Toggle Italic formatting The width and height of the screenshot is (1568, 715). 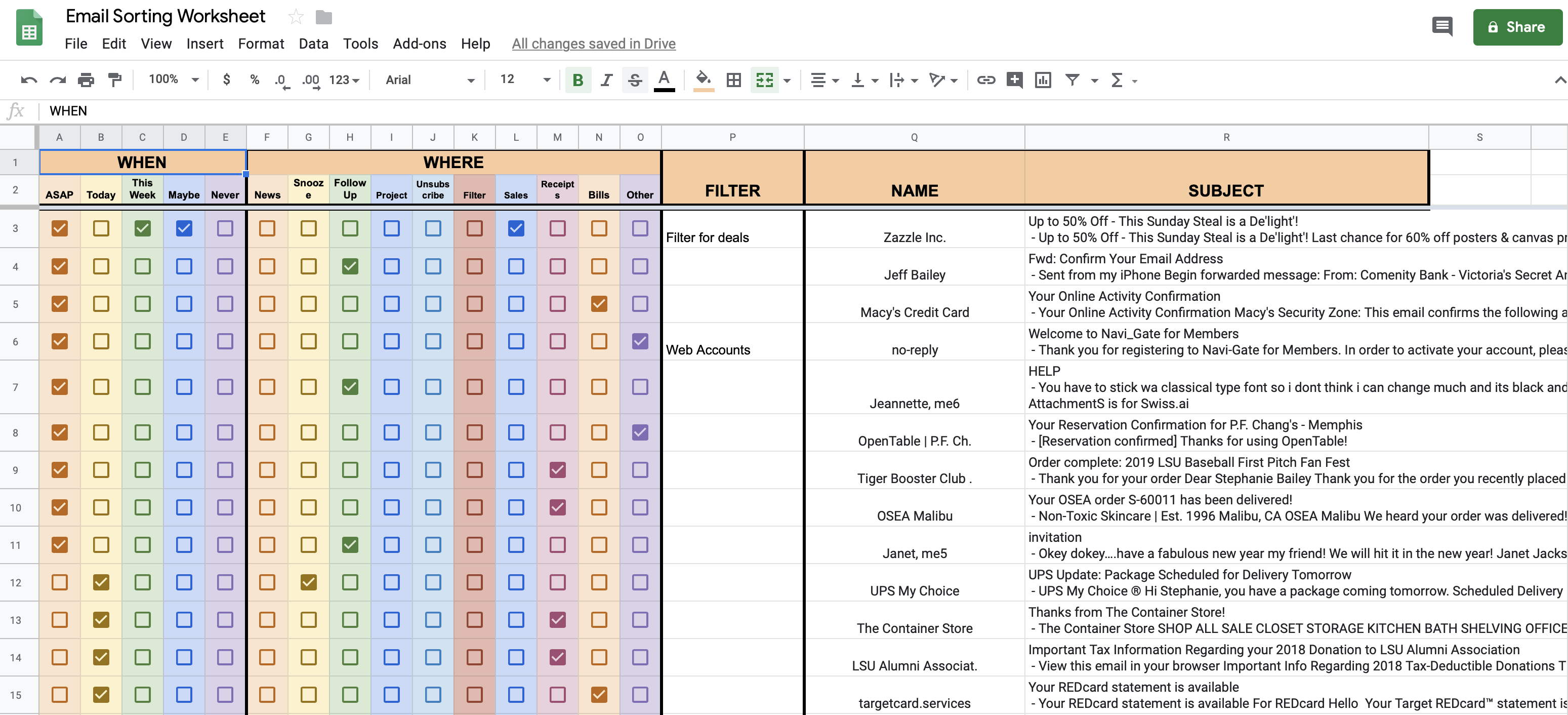tap(606, 80)
